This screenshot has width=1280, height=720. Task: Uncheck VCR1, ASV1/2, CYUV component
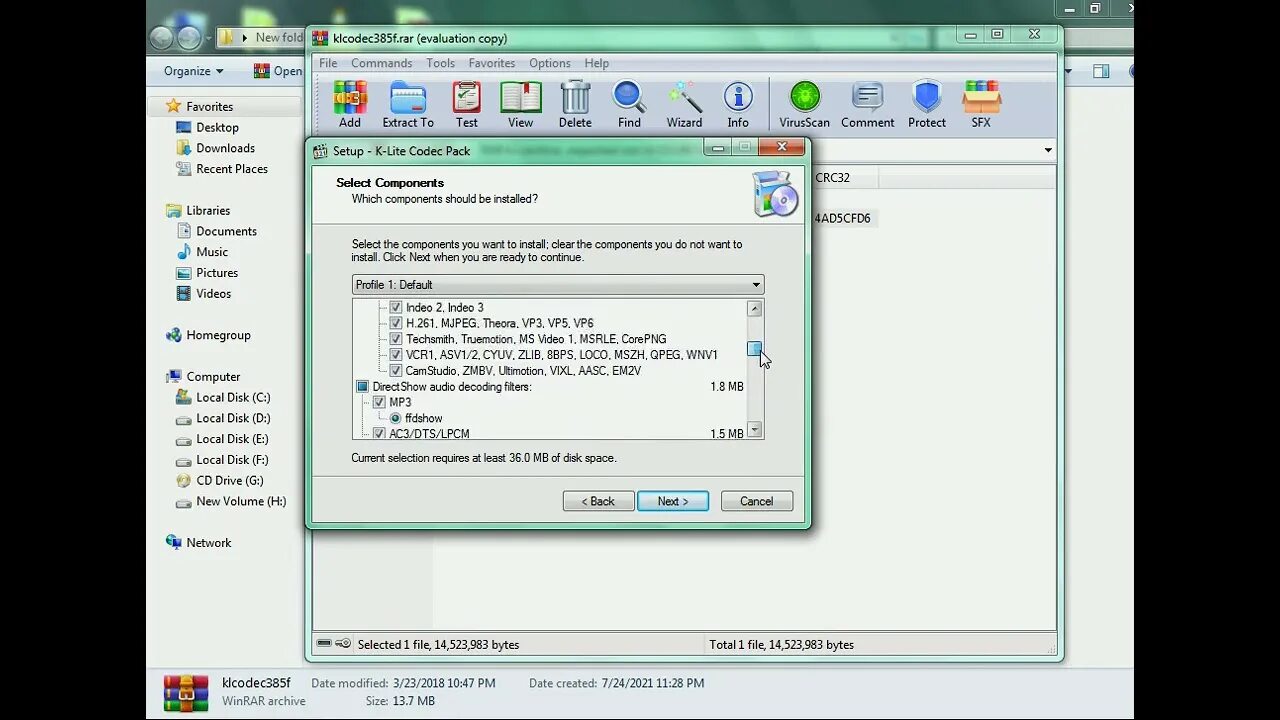click(396, 355)
